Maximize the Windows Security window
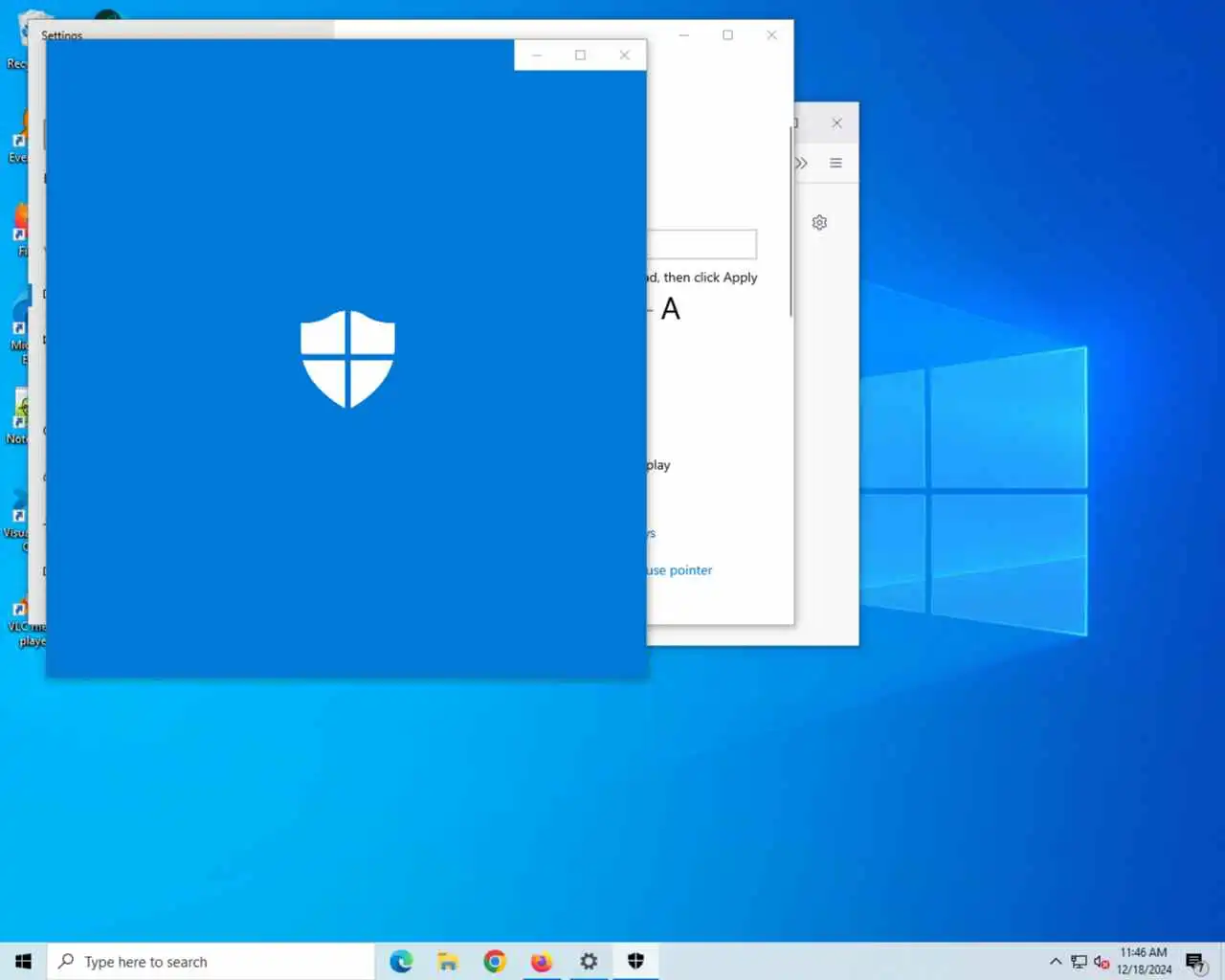The width and height of the screenshot is (1225, 980). (580, 55)
